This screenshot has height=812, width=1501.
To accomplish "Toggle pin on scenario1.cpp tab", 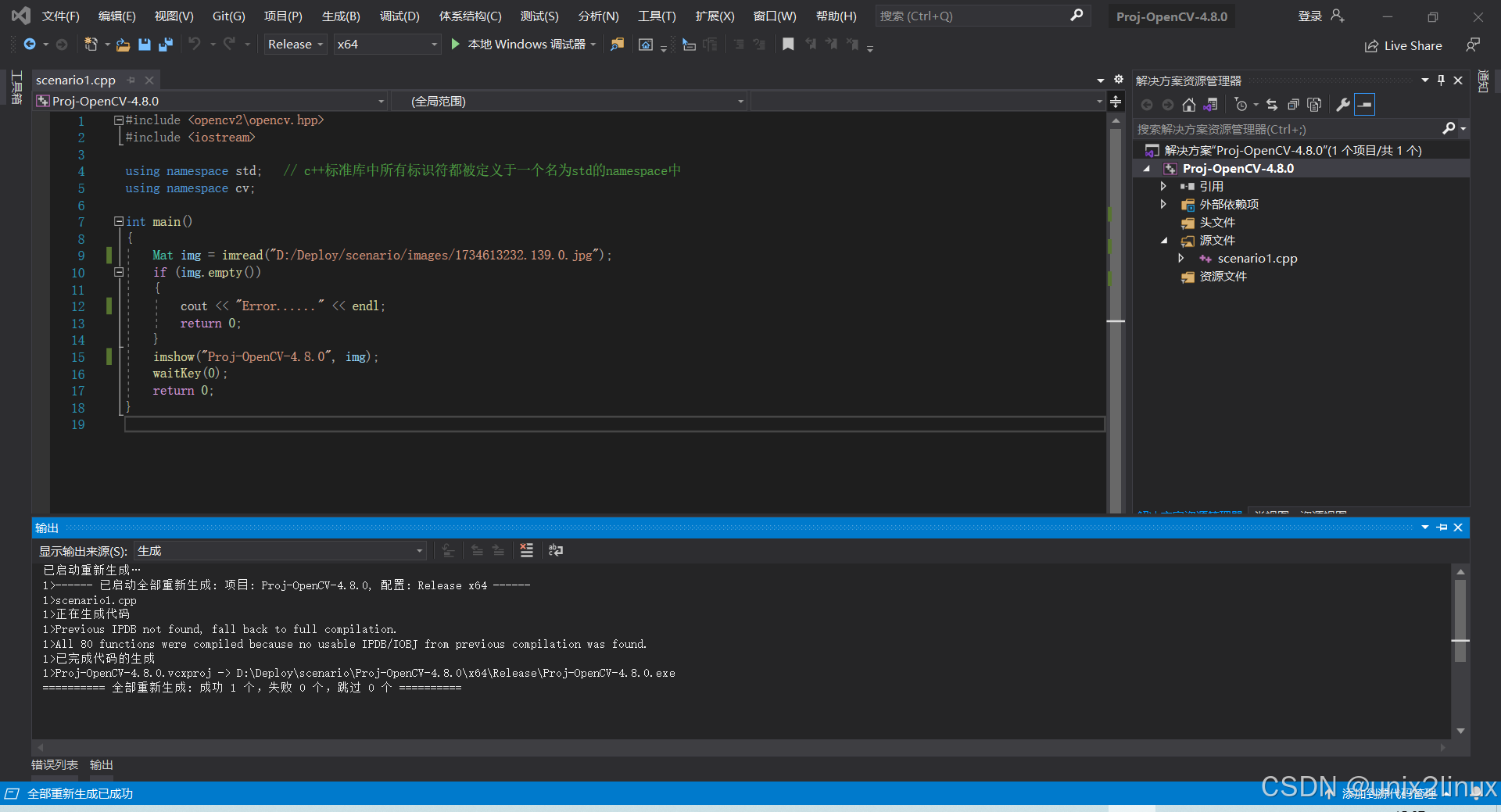I will click(131, 80).
